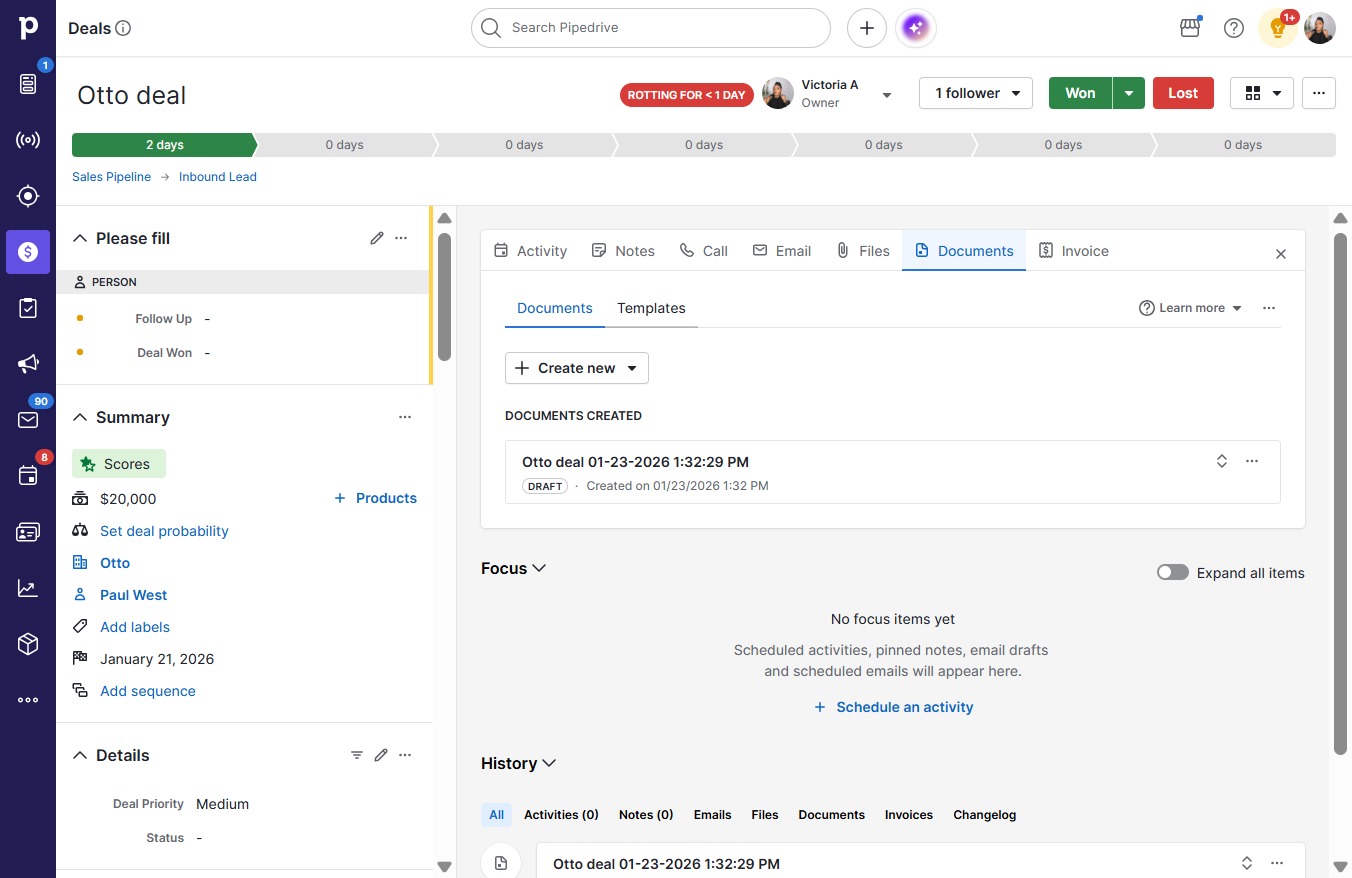Open the owner Victoria A dropdown arrow
This screenshot has width=1352, height=878.
pyautogui.click(x=886, y=95)
